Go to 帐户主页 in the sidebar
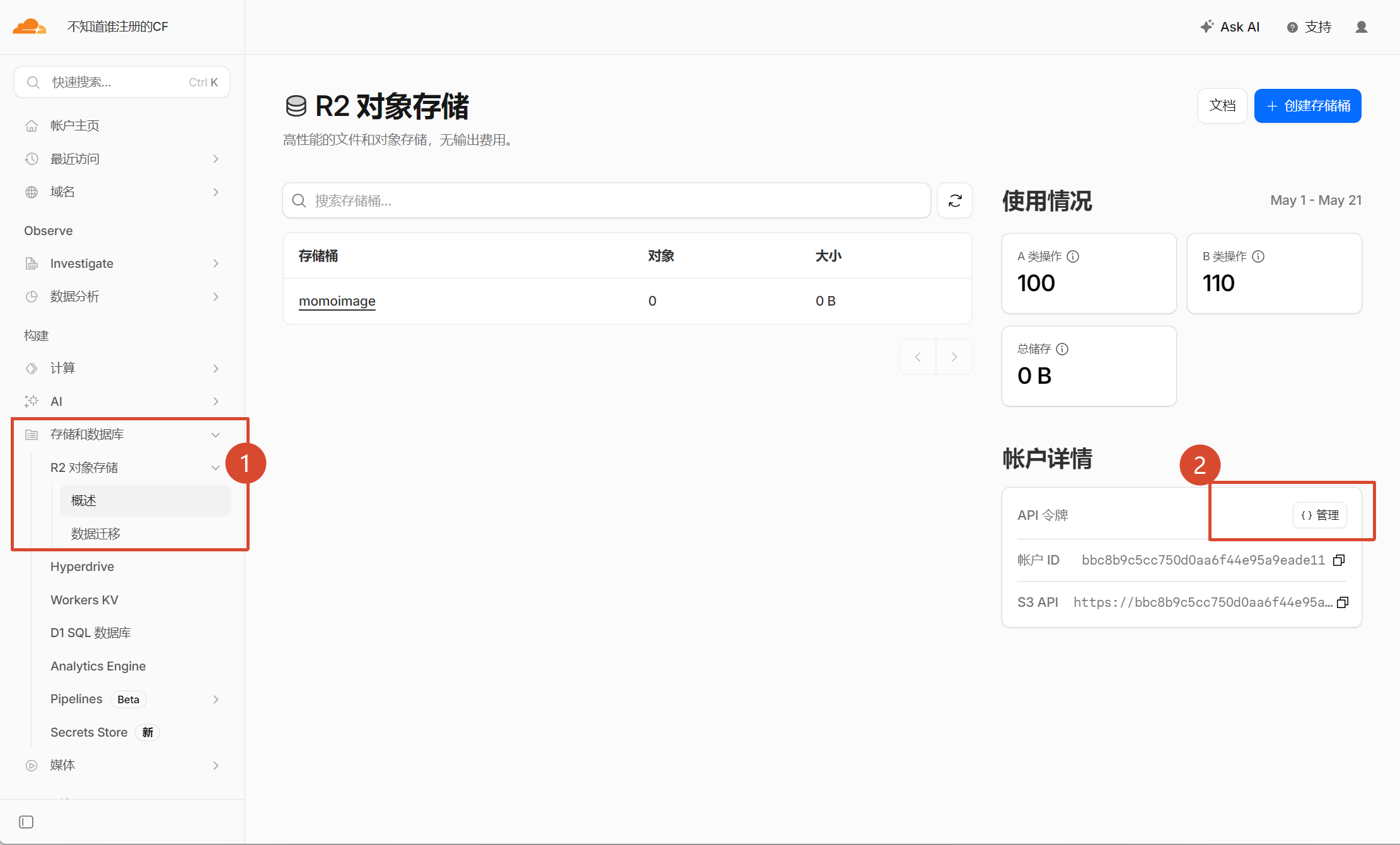The height and width of the screenshot is (845, 1400). (74, 125)
